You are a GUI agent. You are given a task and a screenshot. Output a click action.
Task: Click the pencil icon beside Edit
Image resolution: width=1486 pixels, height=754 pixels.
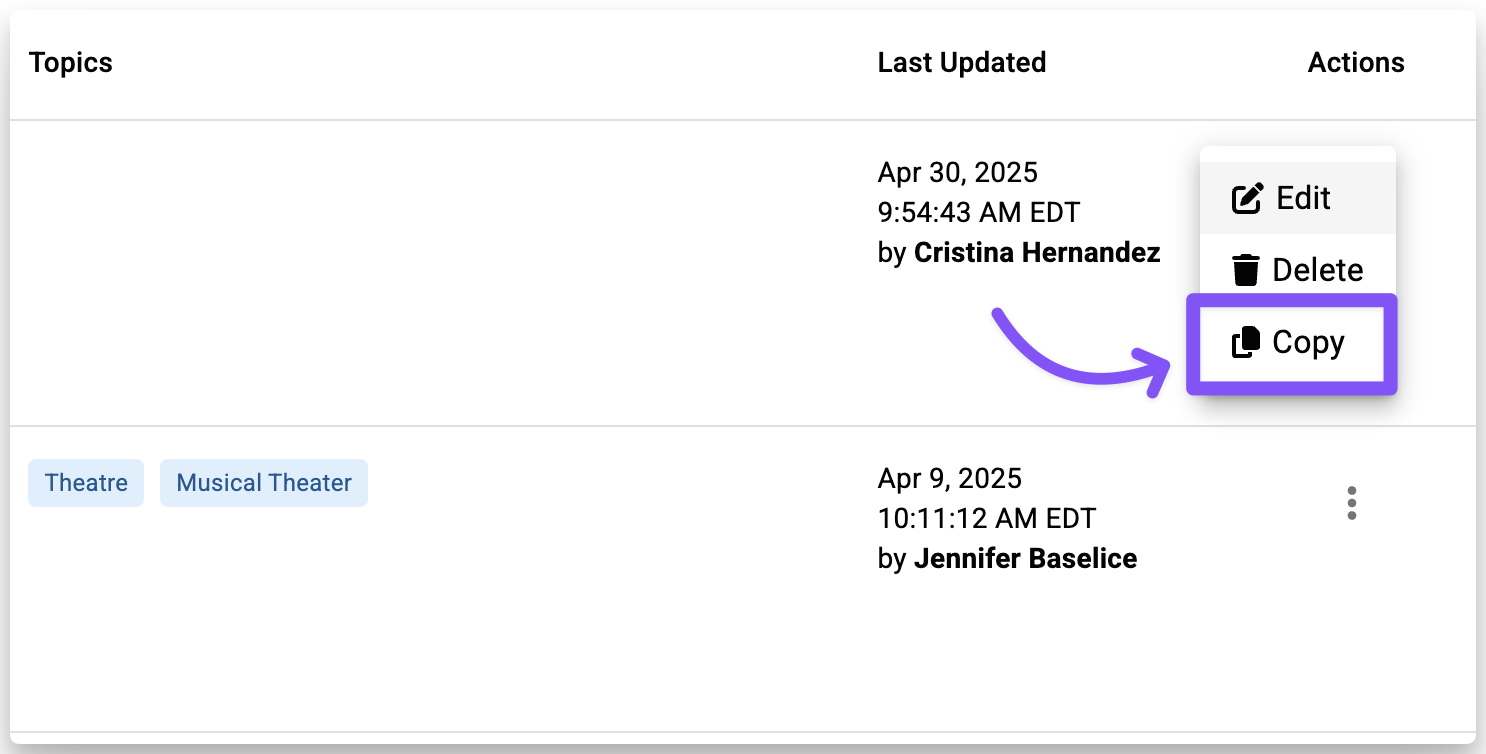coord(1247,198)
